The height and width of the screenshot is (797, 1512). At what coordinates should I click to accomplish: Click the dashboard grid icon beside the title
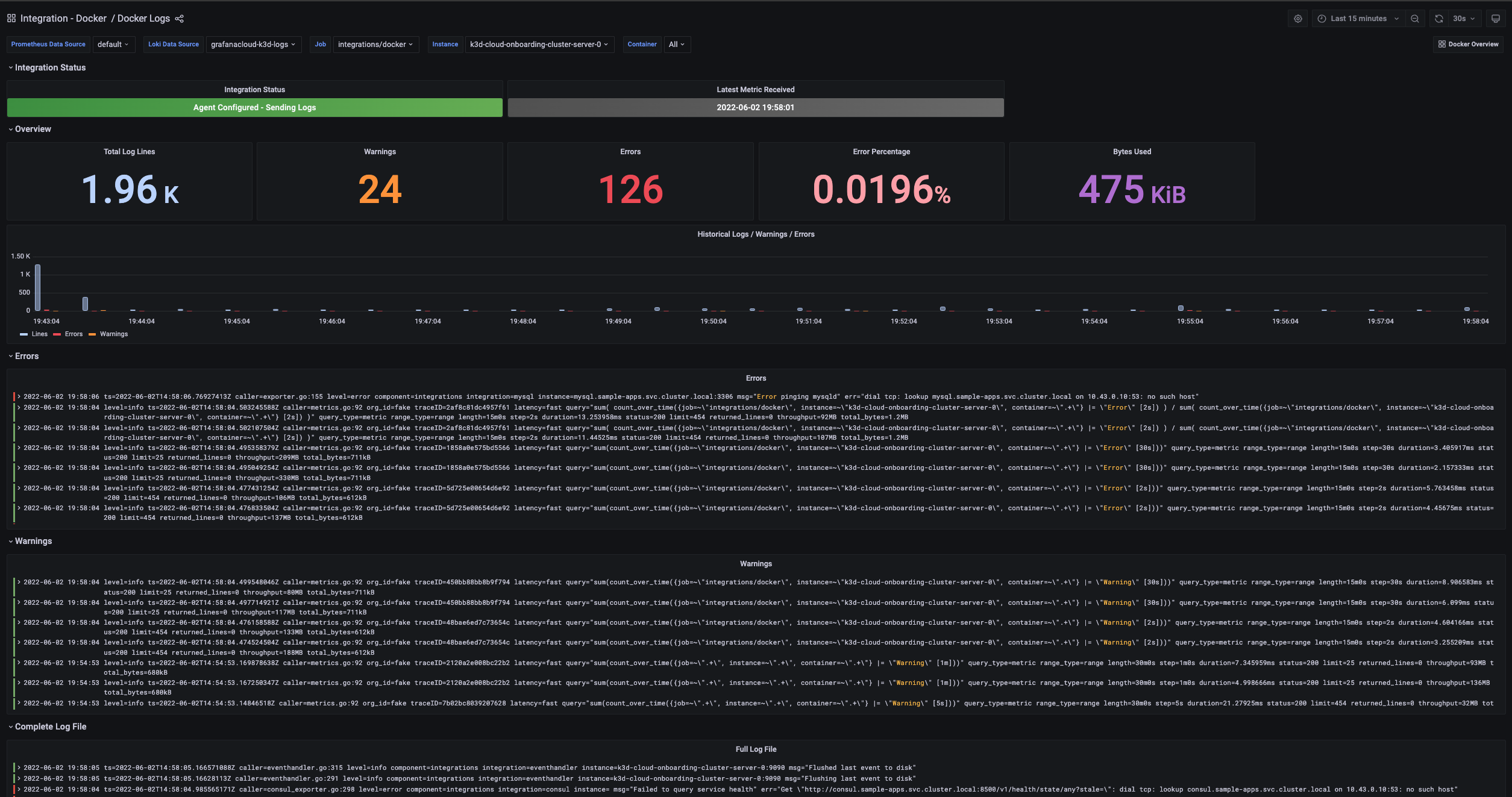pyautogui.click(x=11, y=19)
